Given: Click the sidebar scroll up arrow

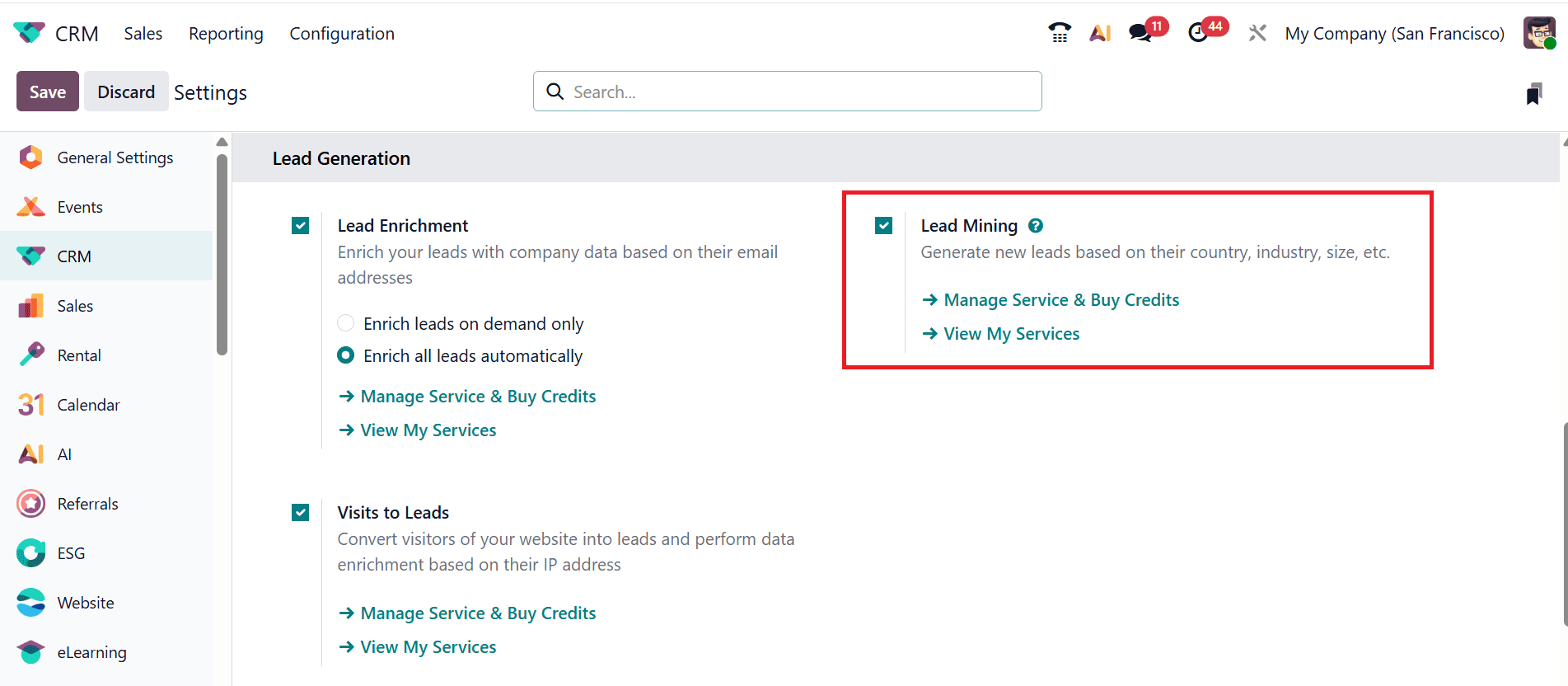Looking at the screenshot, I should (x=222, y=142).
